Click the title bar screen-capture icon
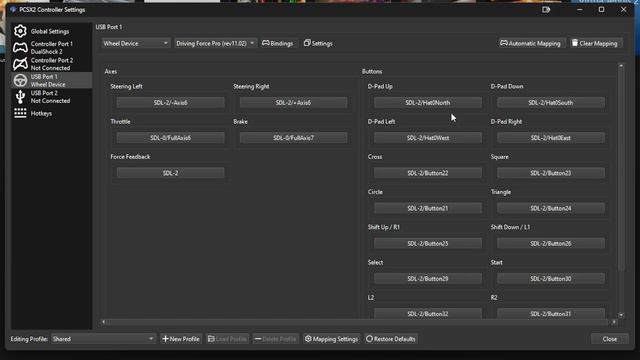 (546, 9)
